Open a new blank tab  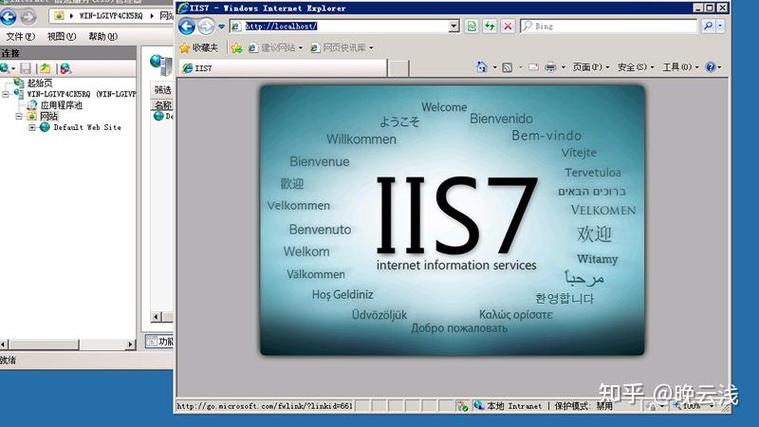(x=398, y=68)
